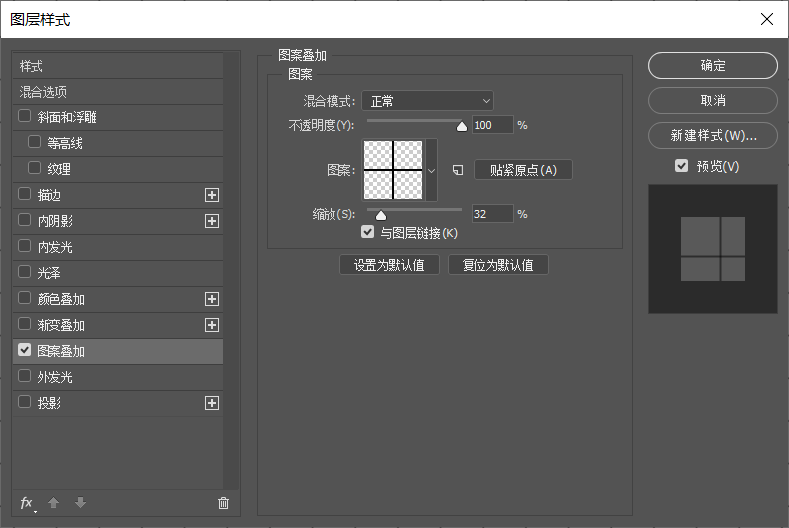Enable the 斜面和浮雕 checkbox
This screenshot has width=789, height=528.
tap(24, 116)
